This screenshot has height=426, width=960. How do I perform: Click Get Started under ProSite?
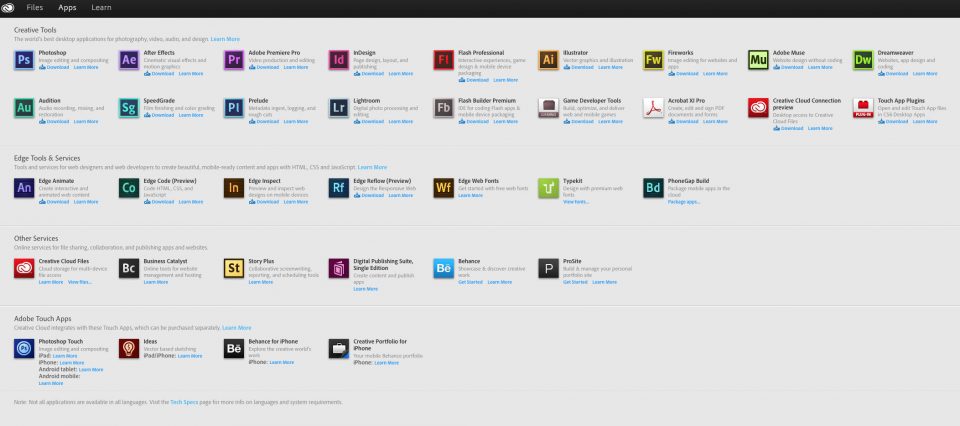575,282
